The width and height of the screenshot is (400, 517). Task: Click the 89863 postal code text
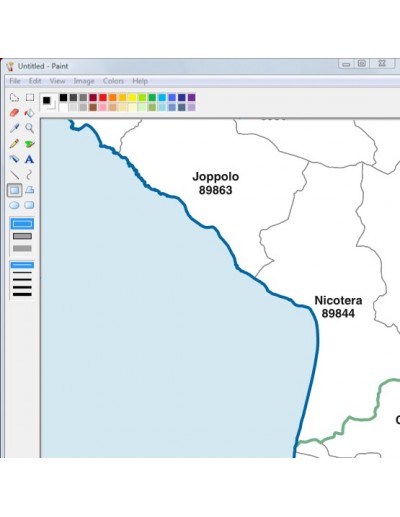216,190
